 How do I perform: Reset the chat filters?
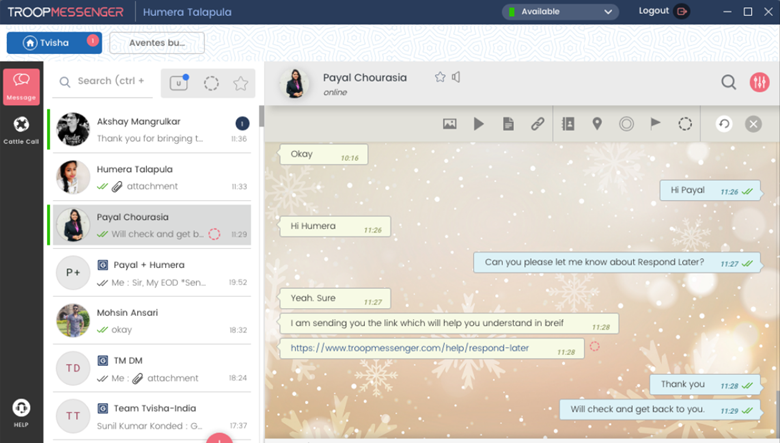724,124
